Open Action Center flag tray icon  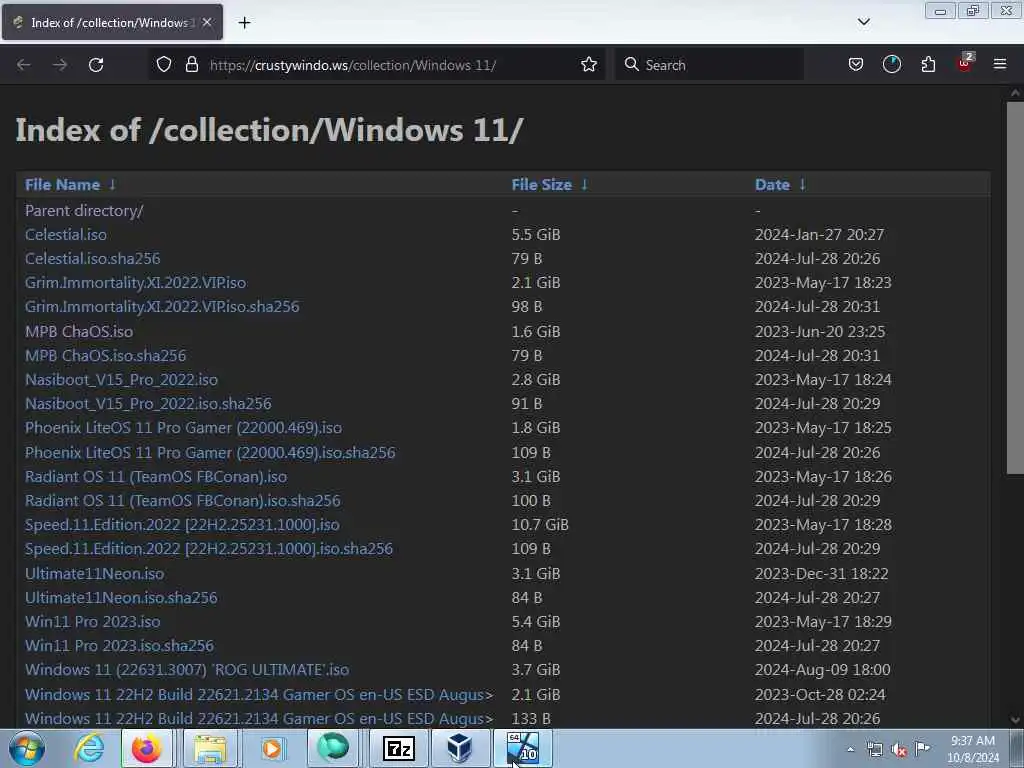(922, 749)
